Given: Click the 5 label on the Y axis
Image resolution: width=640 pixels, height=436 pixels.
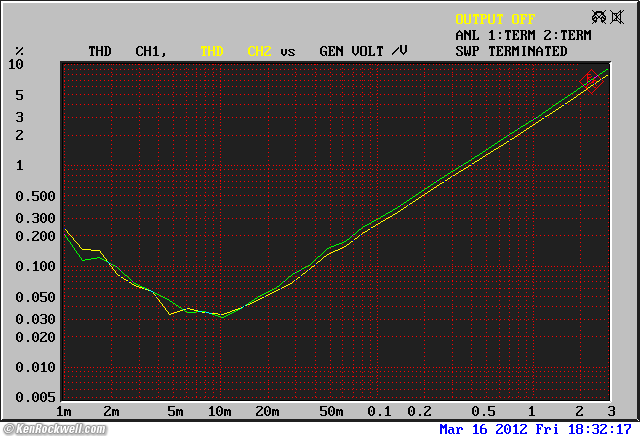Looking at the screenshot, I should (19, 96).
